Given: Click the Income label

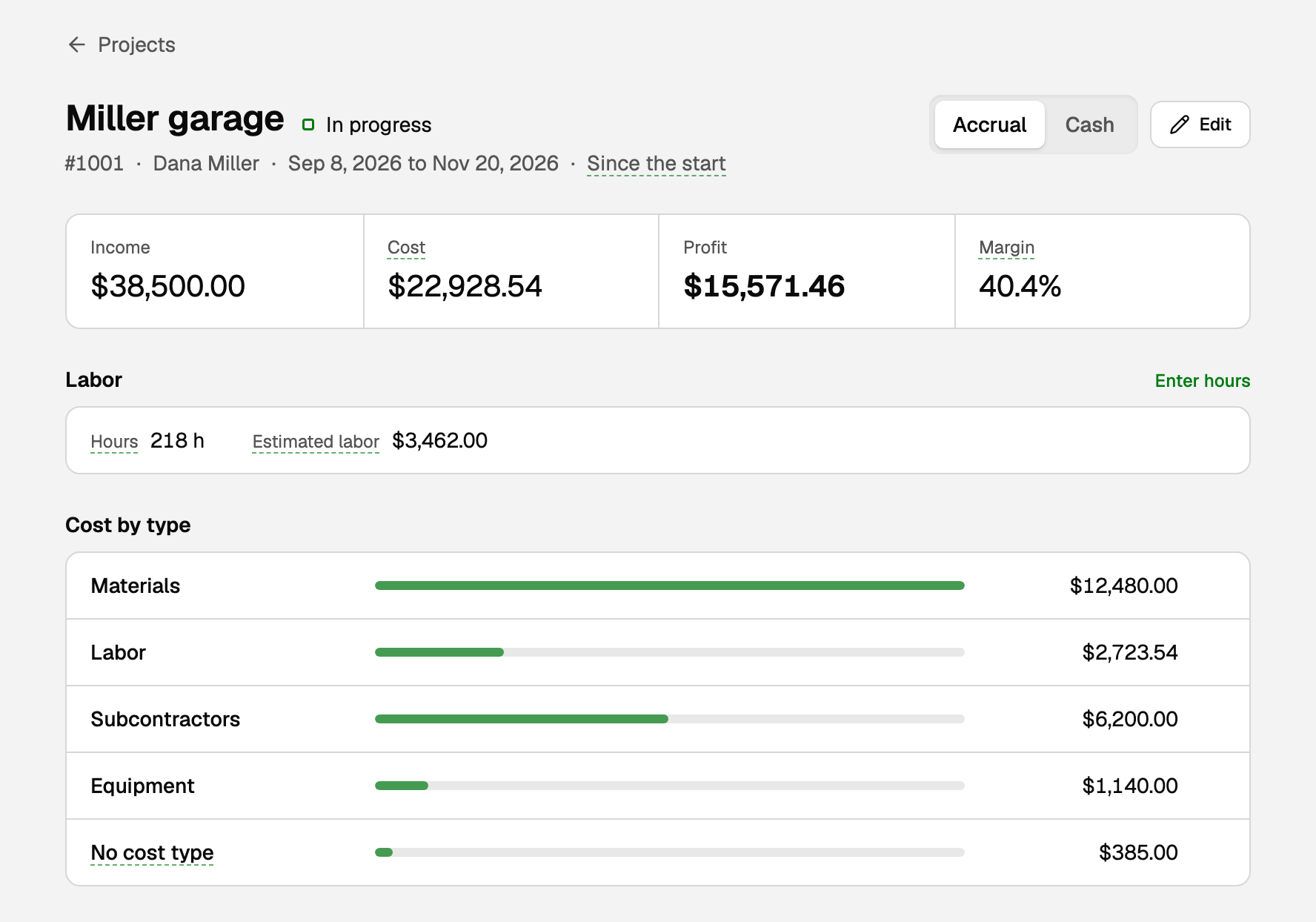Looking at the screenshot, I should point(120,248).
